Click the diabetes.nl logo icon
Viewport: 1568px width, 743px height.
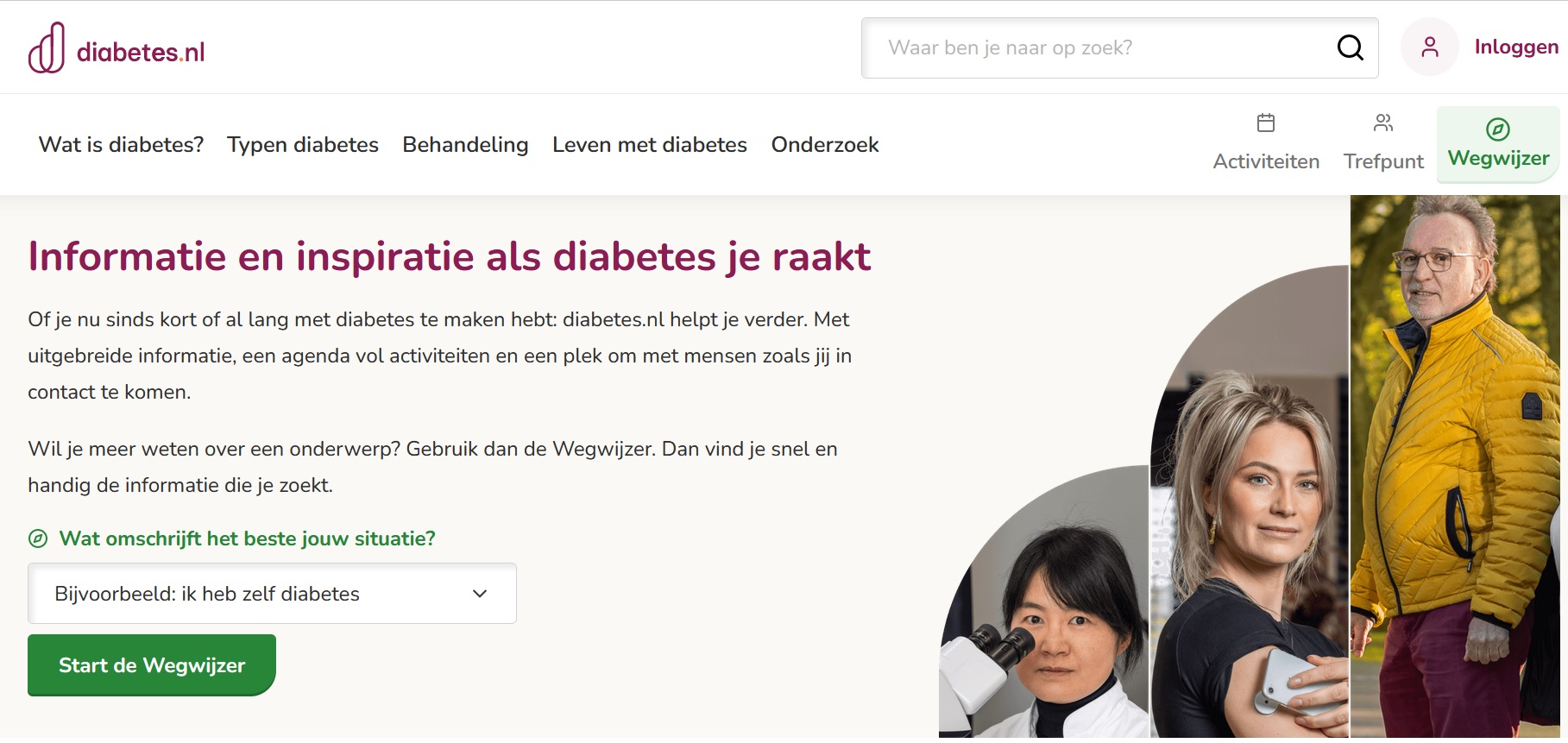click(47, 47)
